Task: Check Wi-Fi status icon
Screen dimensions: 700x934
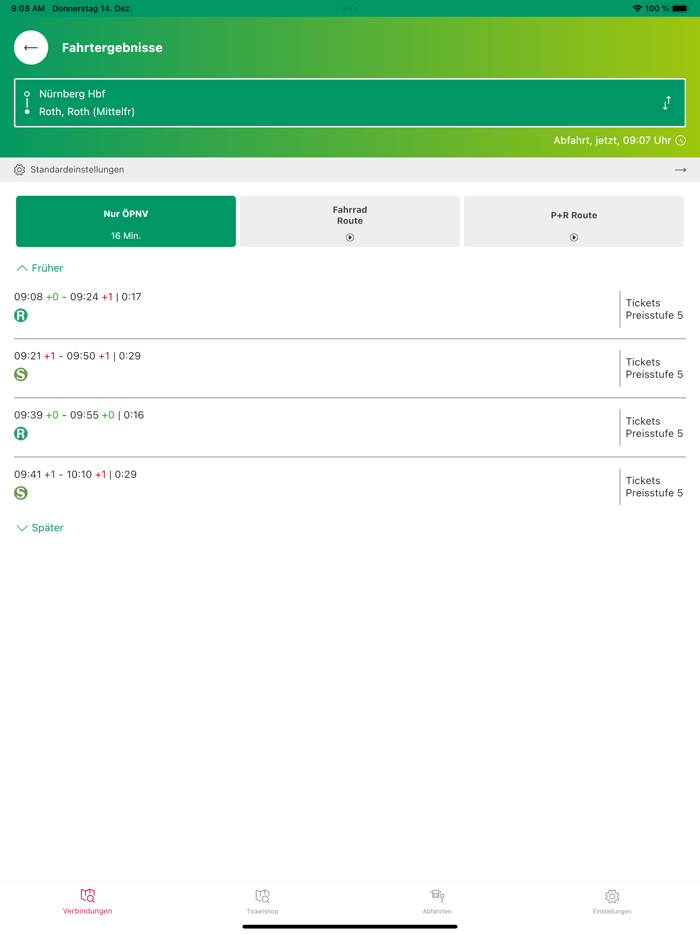Action: pyautogui.click(x=637, y=8)
